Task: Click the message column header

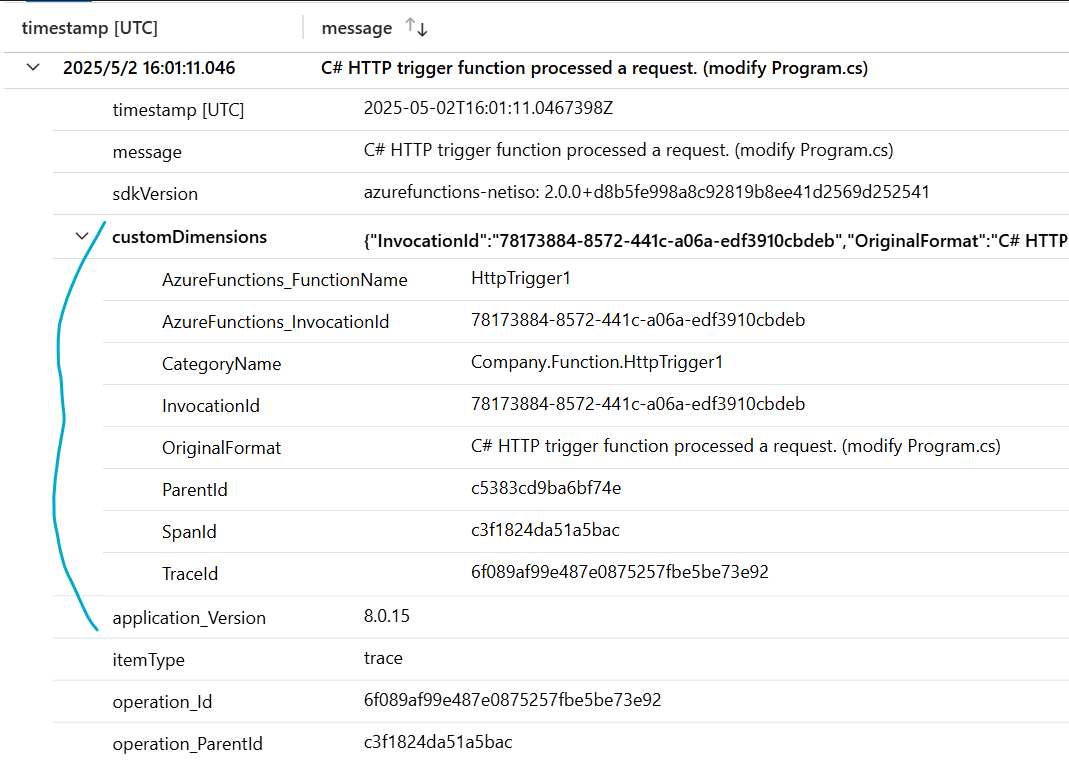Action: coord(357,28)
